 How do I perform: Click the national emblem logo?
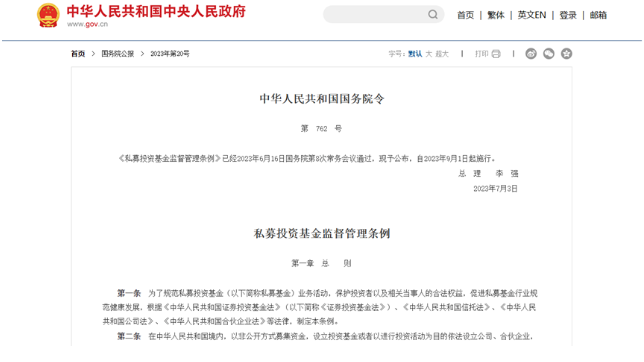pyautogui.click(x=48, y=15)
